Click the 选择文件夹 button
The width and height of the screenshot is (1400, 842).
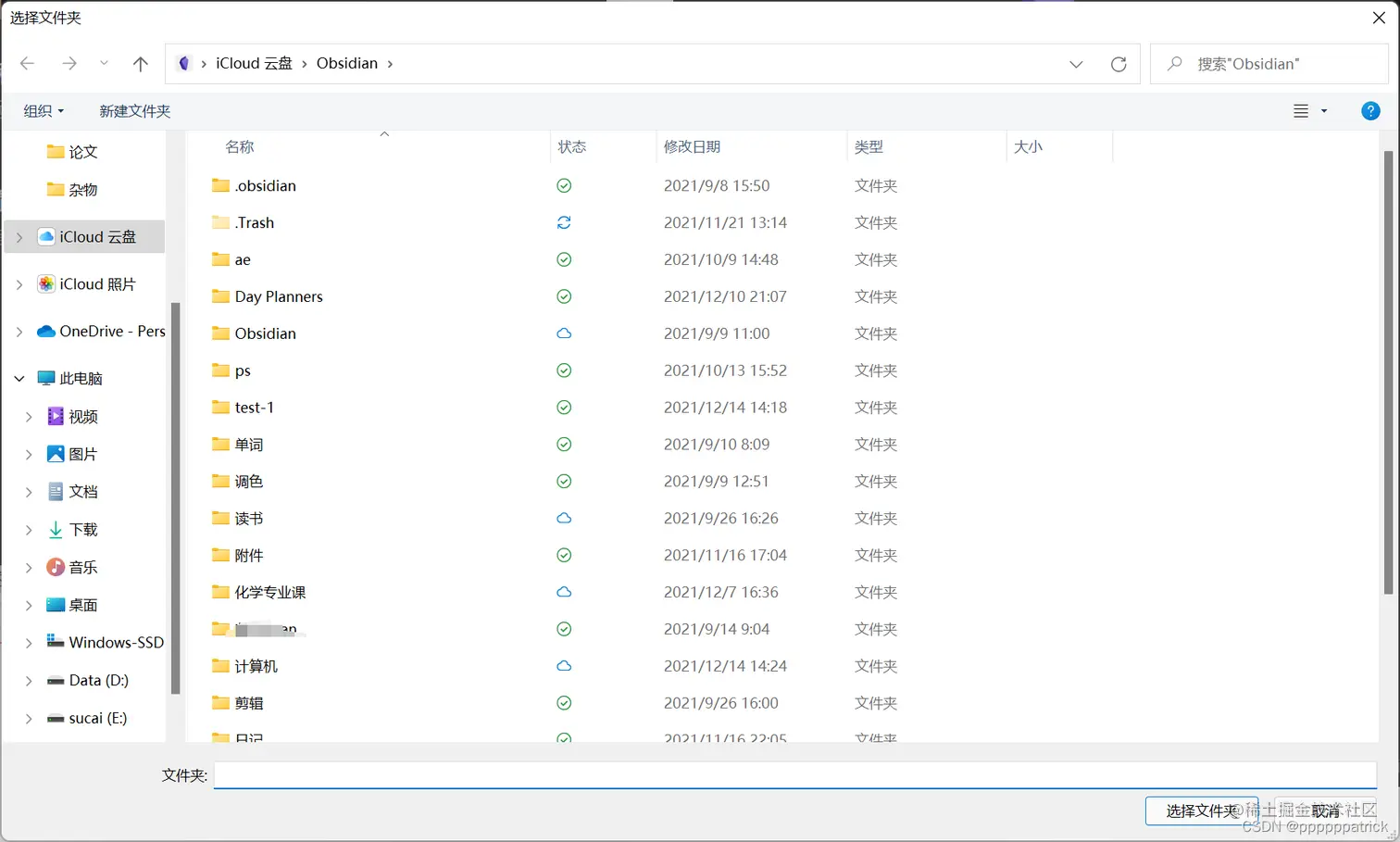(x=1202, y=811)
